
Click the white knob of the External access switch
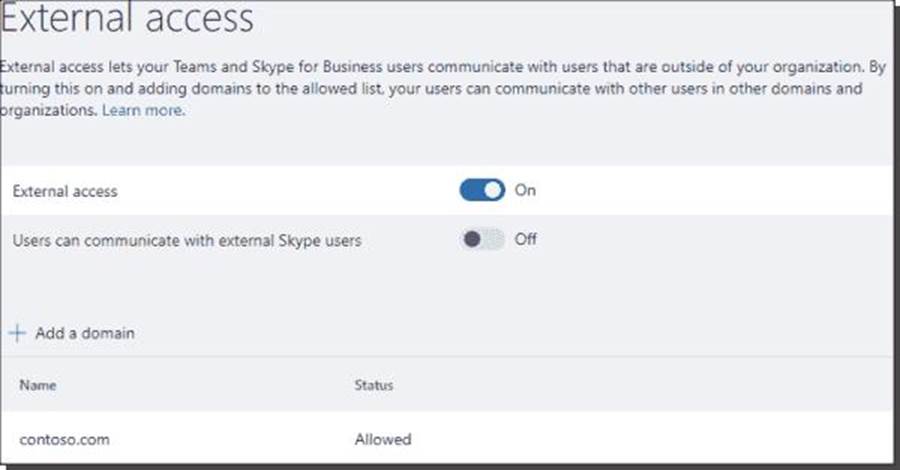493,190
